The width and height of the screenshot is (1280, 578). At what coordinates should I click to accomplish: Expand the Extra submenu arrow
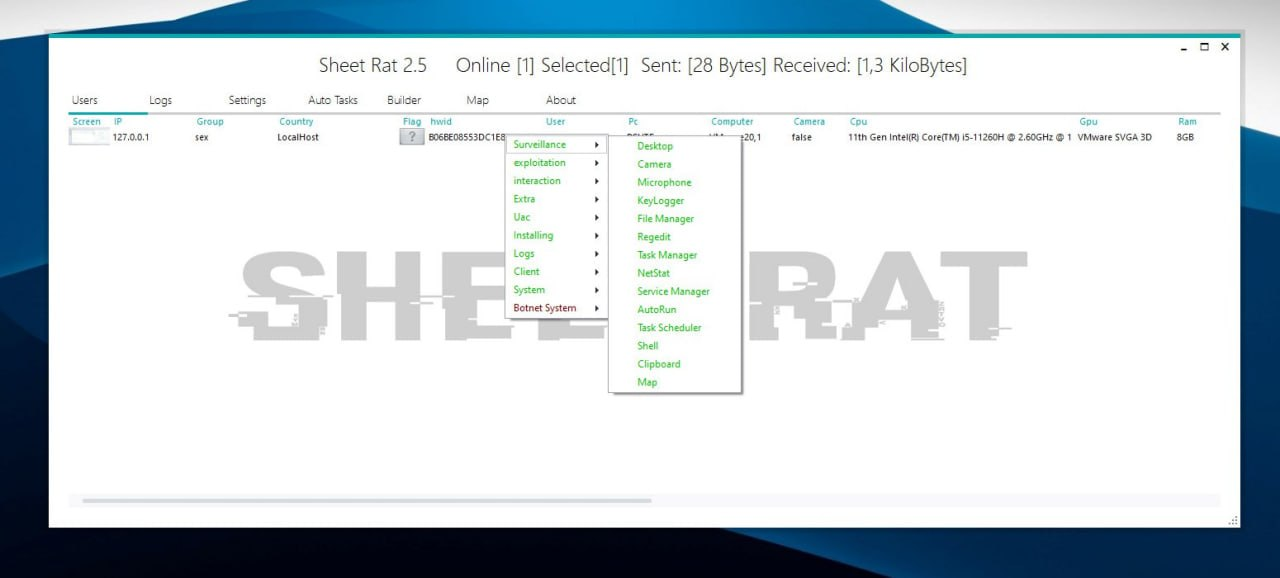pyautogui.click(x=597, y=199)
